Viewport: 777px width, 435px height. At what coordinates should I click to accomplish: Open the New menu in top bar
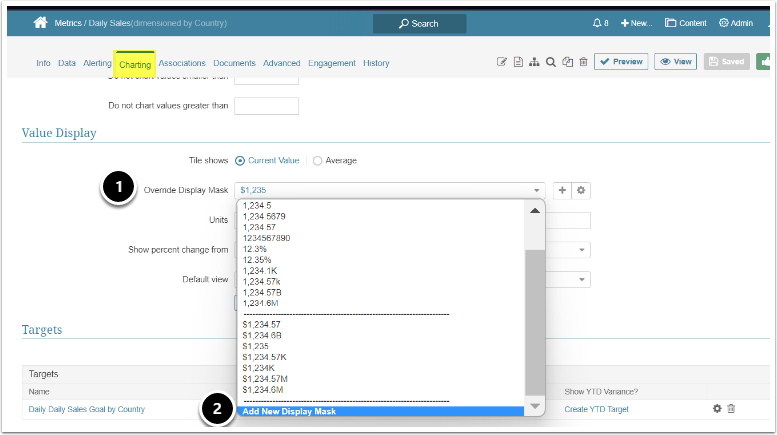tap(636, 23)
